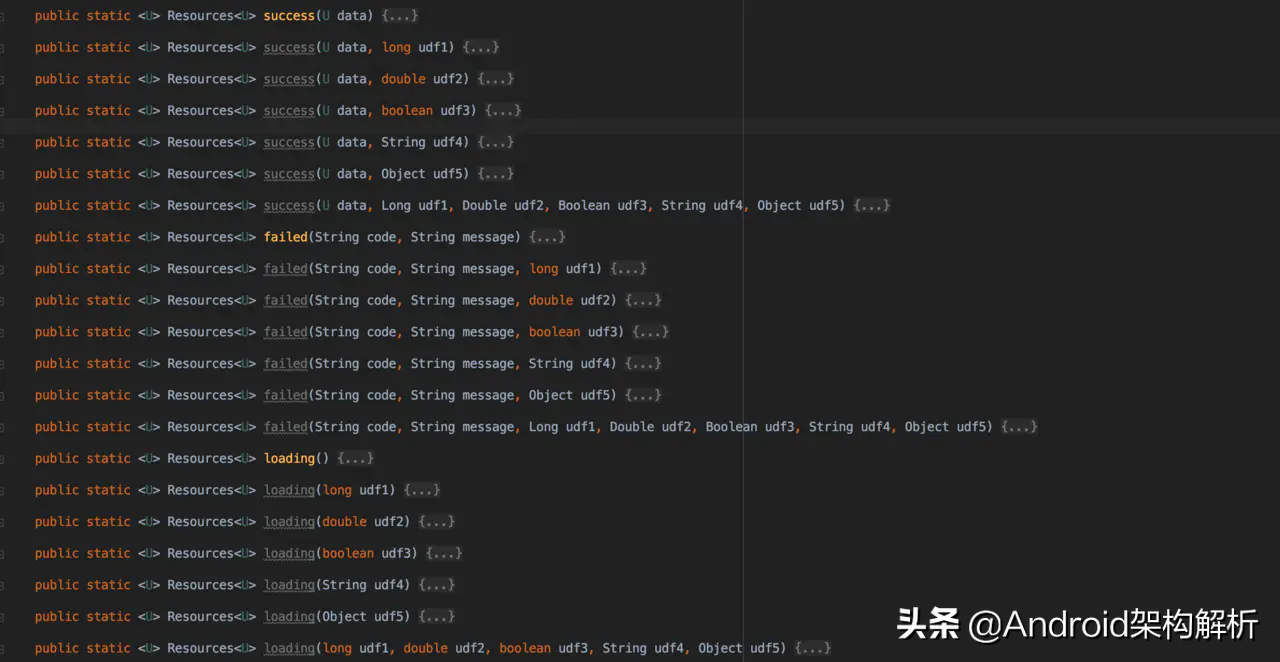Image resolution: width=1280 pixels, height=662 pixels.
Task: Expand folded body of success(U data, String udf4)
Action: (496, 143)
